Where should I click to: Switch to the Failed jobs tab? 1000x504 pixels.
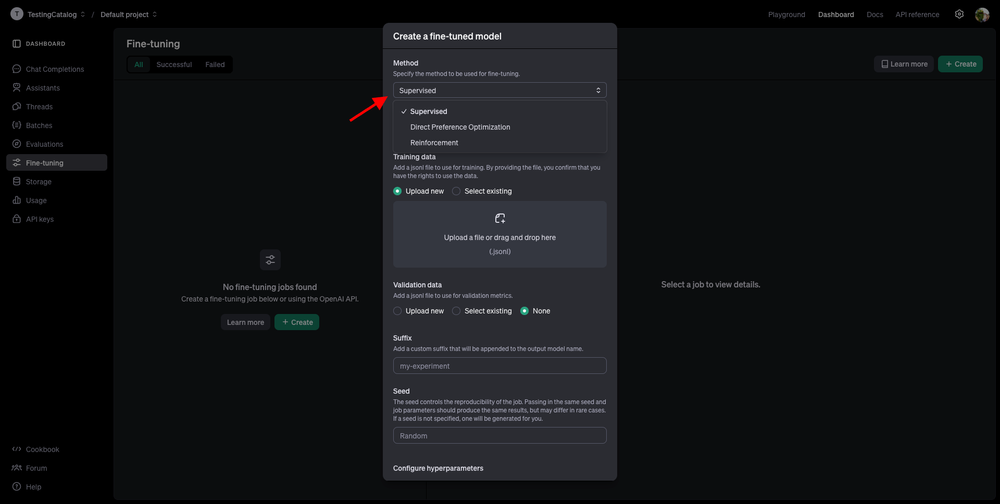215,64
